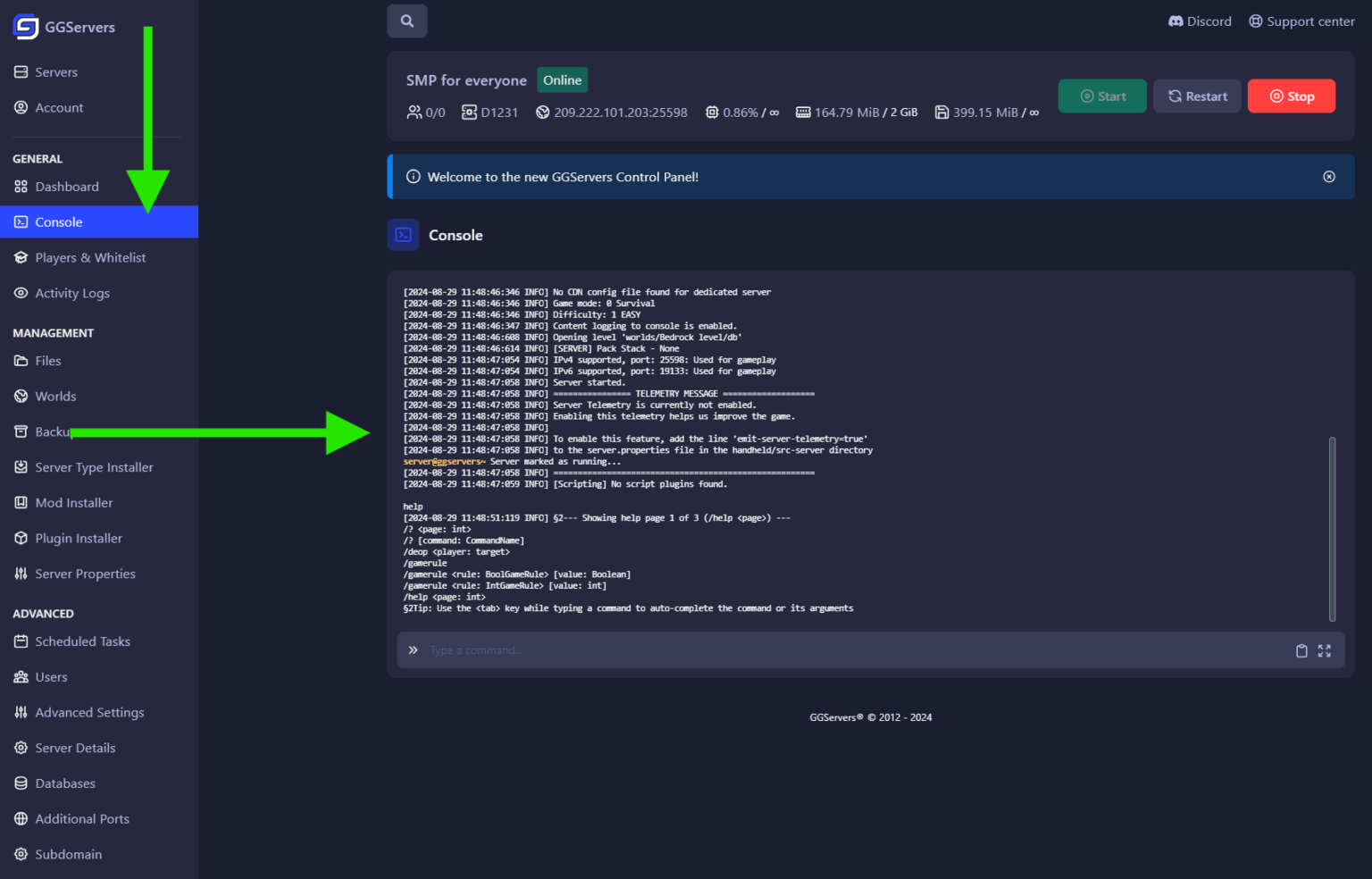
Task: Open the search panel
Action: tap(406, 21)
